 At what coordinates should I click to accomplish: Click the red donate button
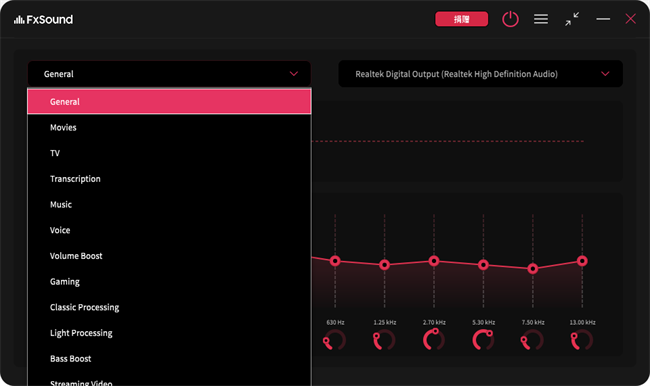[x=461, y=19]
